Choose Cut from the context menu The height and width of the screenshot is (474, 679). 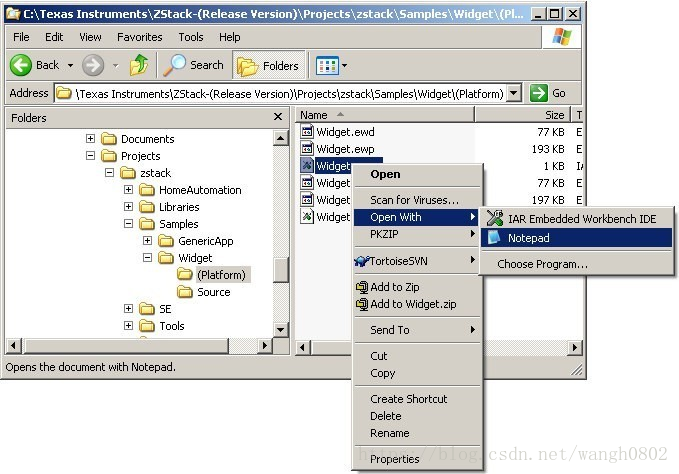coord(418,356)
